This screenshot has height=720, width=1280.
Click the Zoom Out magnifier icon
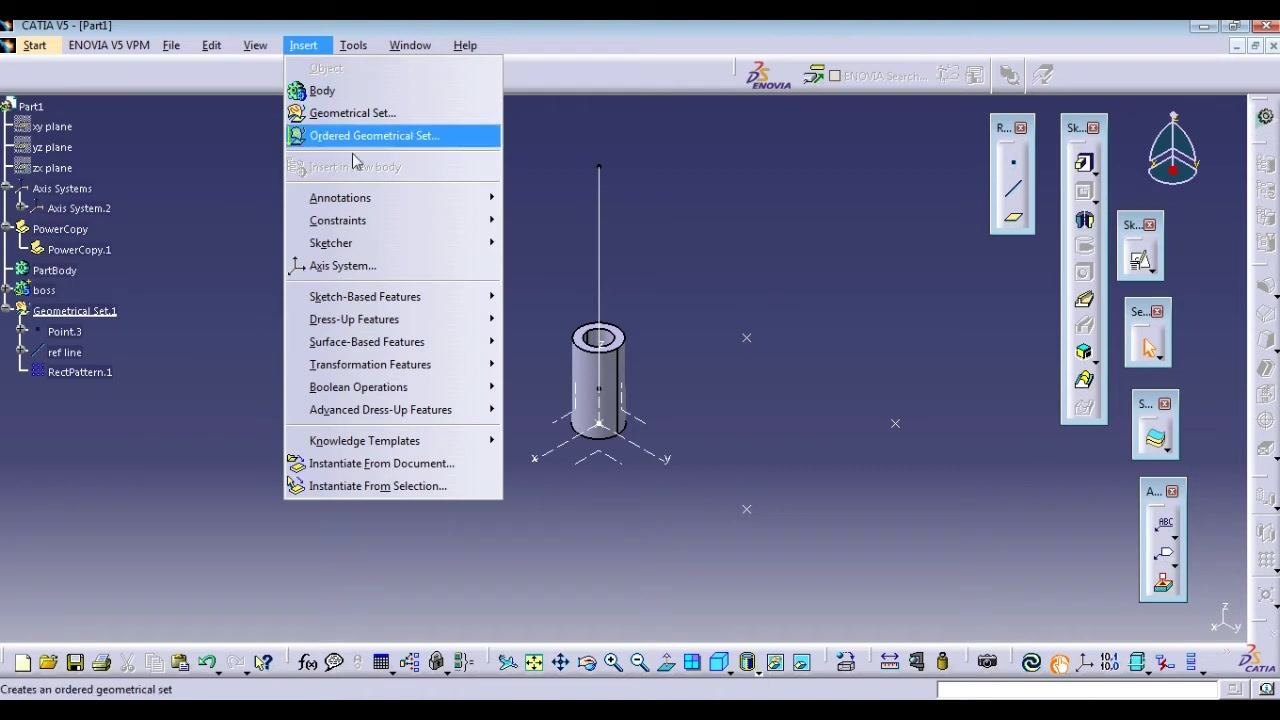tap(639, 662)
